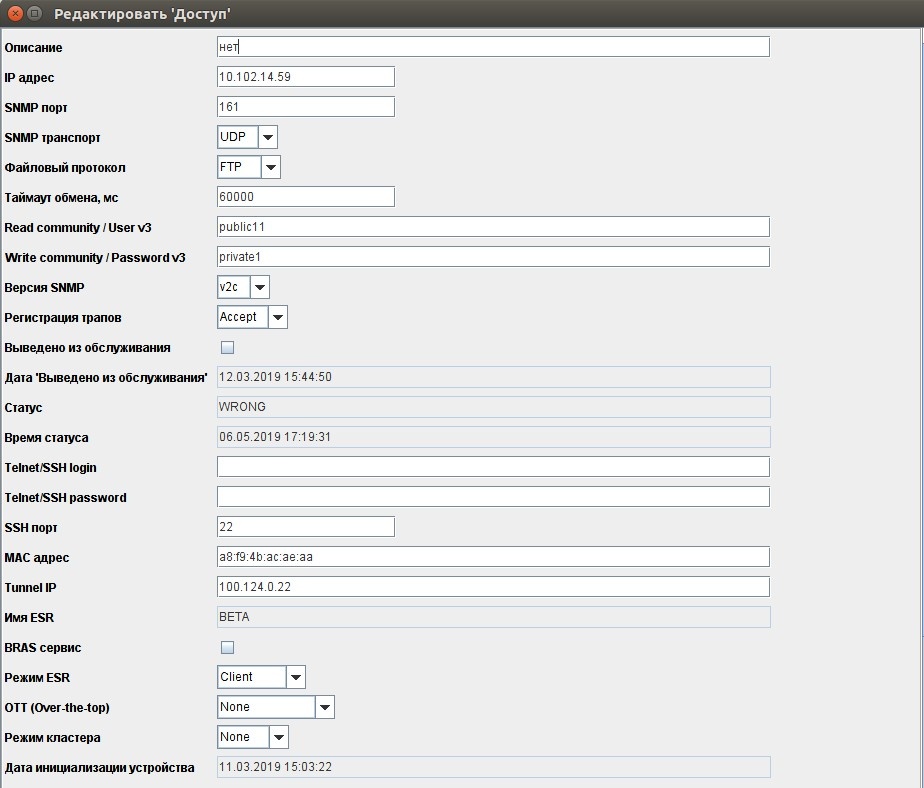This screenshot has height=788, width=924.
Task: Expand the Файловый протокол FTP dropdown
Action: (270, 167)
